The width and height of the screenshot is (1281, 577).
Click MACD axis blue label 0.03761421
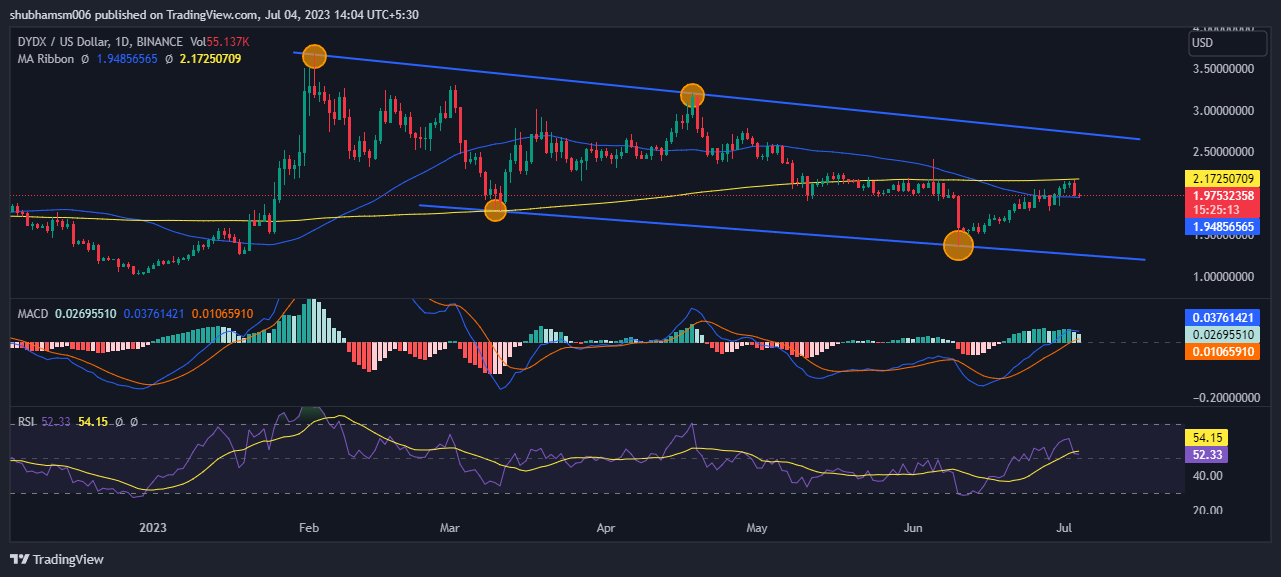(x=1221, y=317)
